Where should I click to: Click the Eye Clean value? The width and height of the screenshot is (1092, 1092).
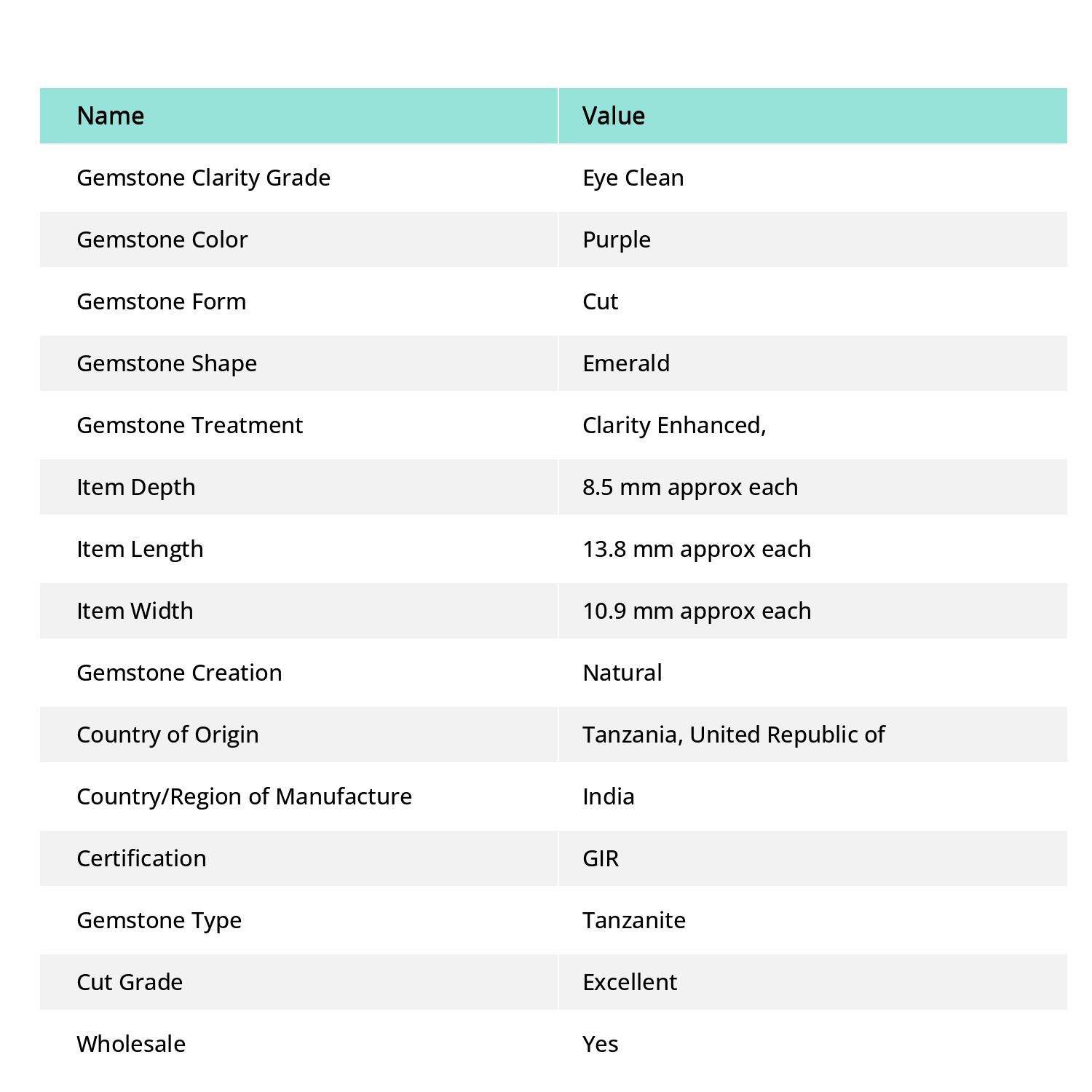[x=633, y=178]
